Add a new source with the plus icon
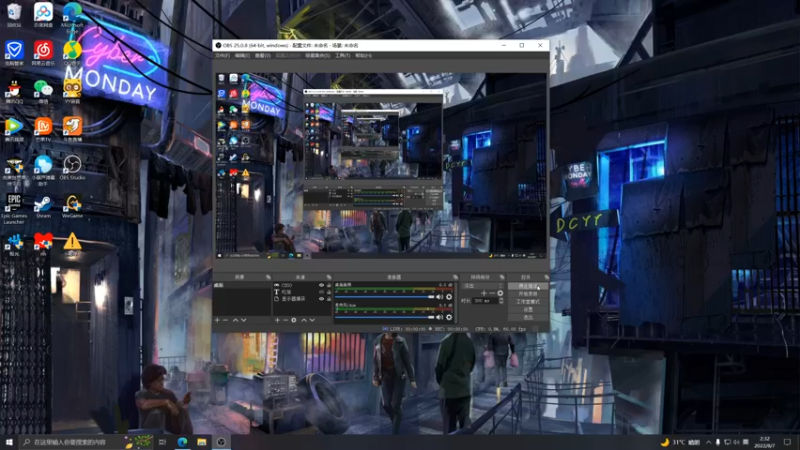This screenshot has width=800, height=450. tap(277, 320)
